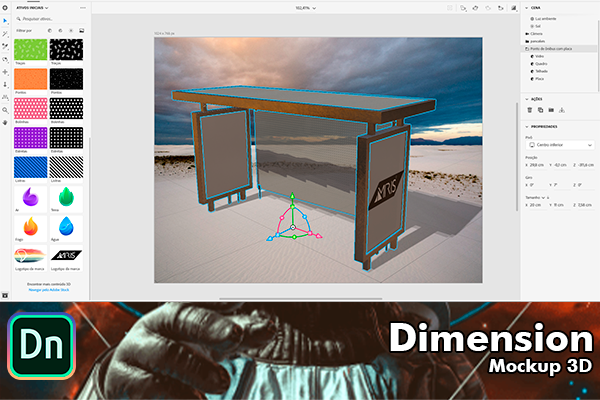
Task: Open the Centro inferior pivot dropdown
Action: 560,145
